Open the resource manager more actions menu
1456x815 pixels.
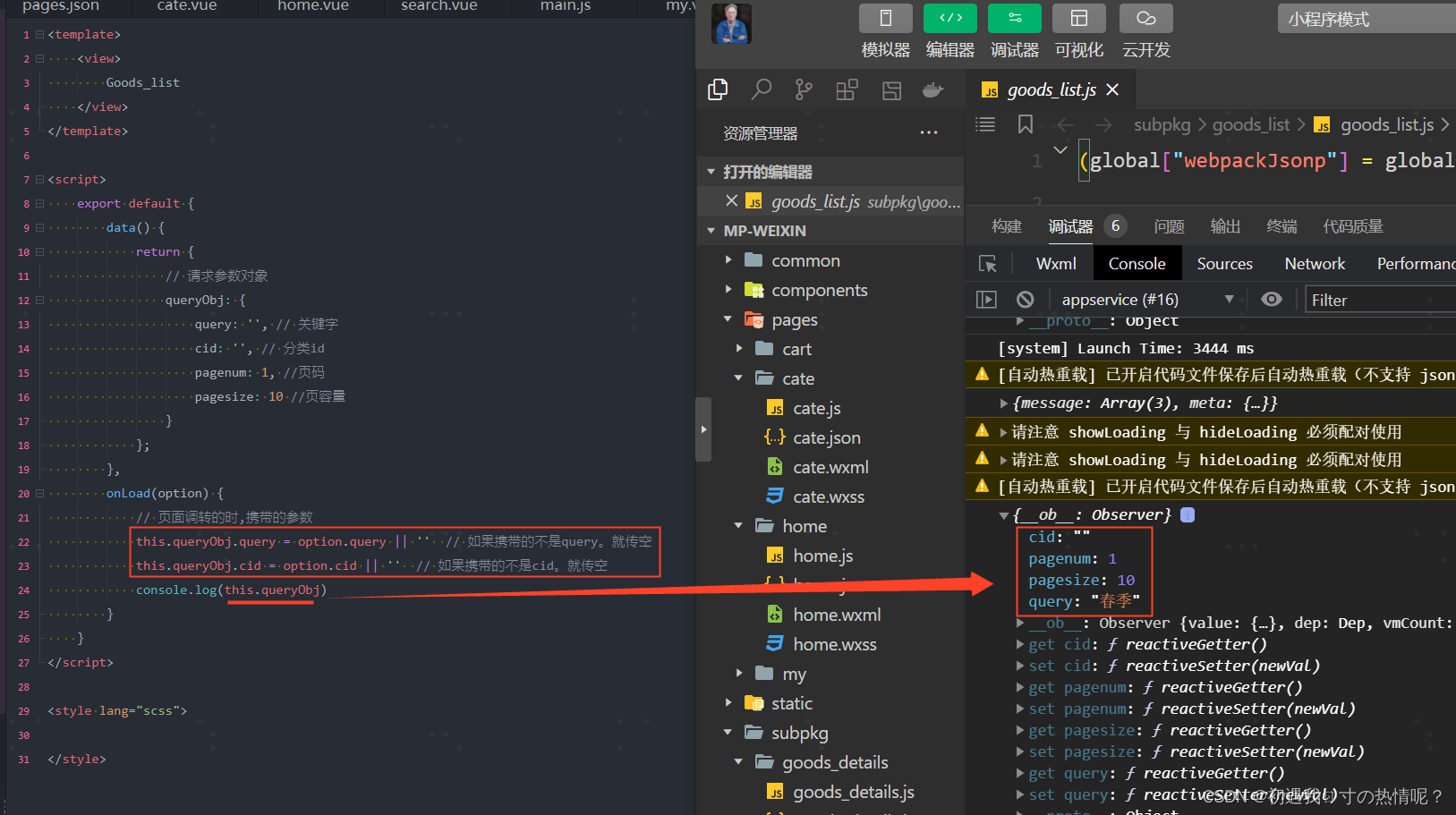pos(929,133)
